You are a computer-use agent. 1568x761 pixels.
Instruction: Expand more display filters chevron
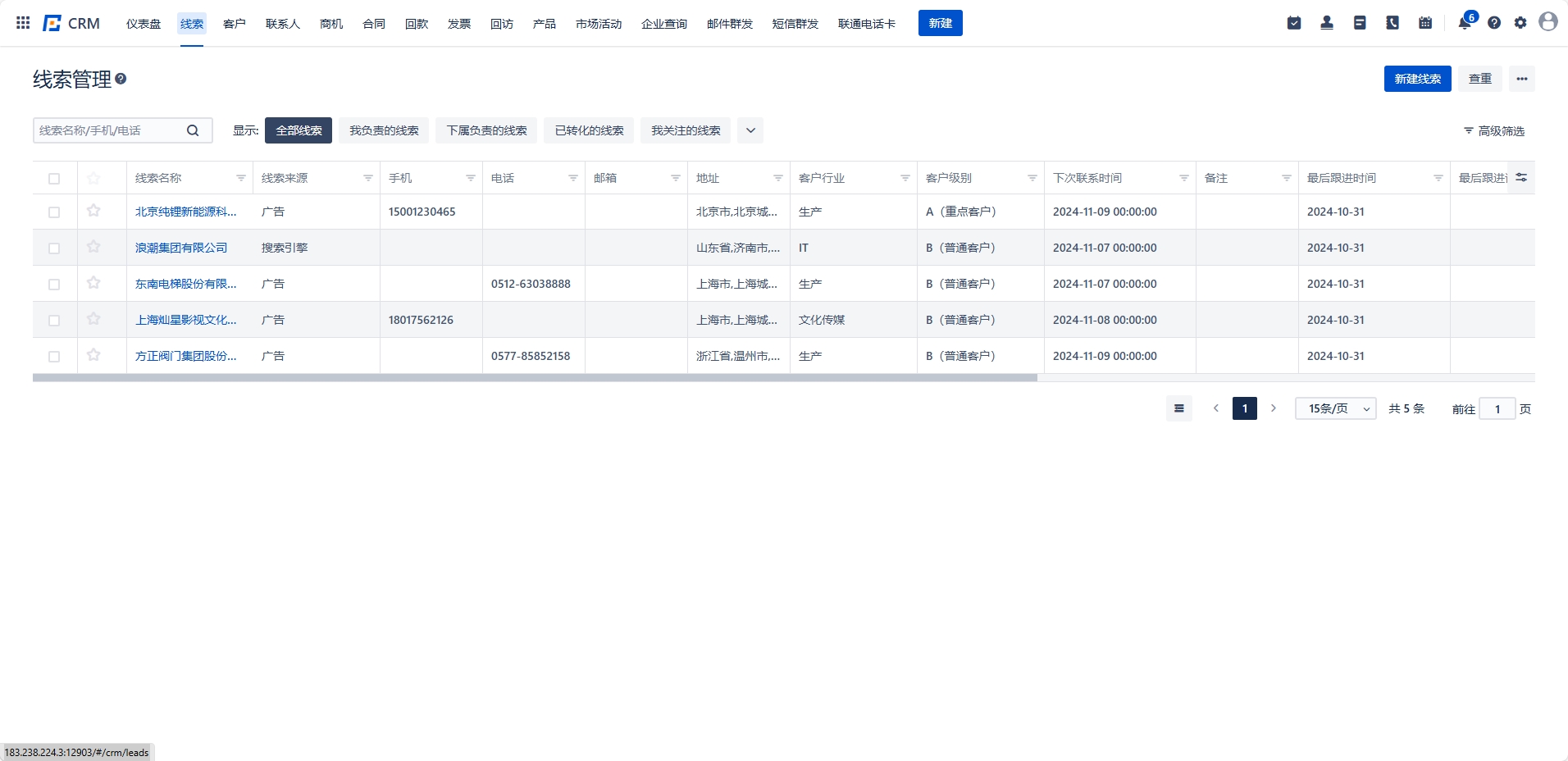coord(750,130)
